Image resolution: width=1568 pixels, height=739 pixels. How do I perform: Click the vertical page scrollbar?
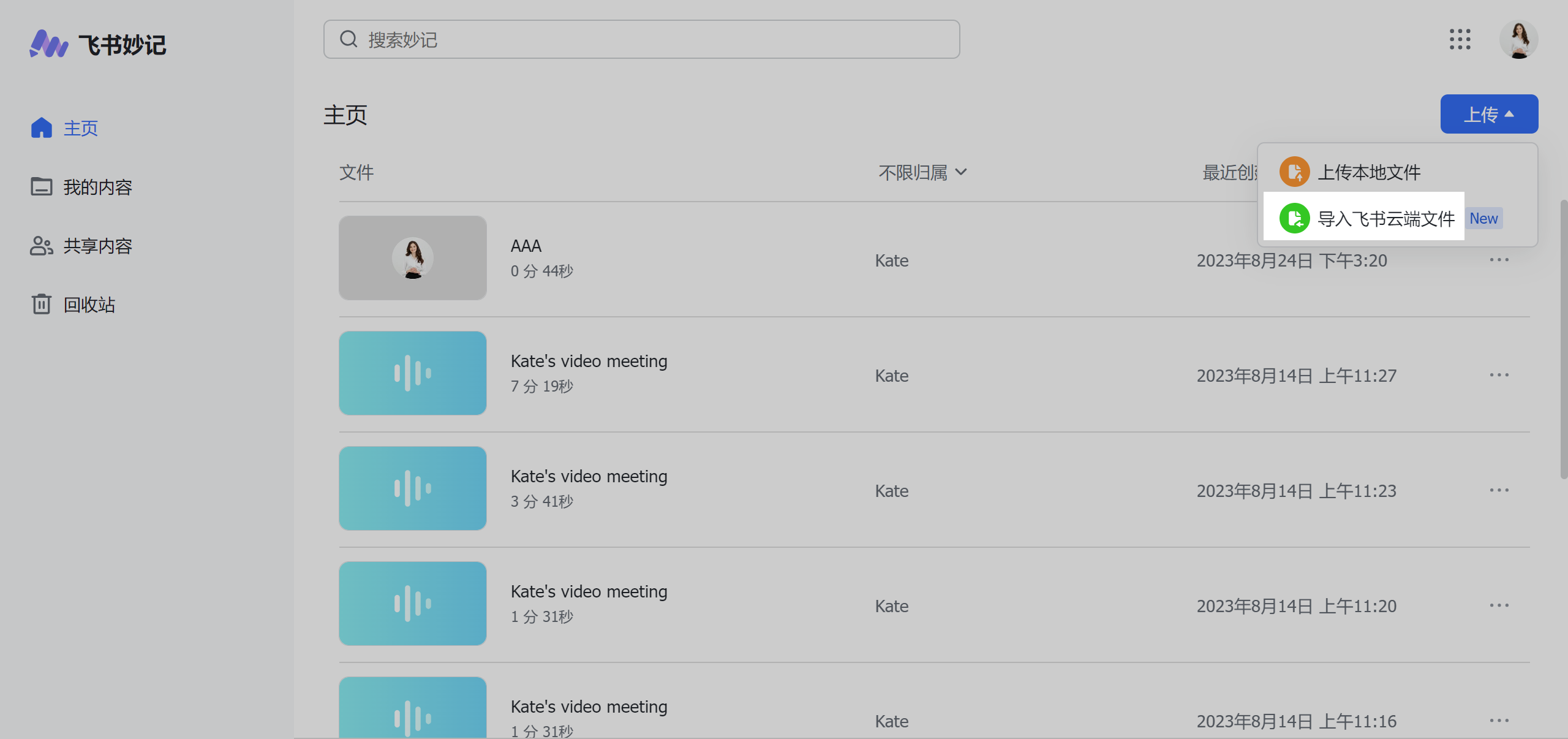pyautogui.click(x=1562, y=339)
